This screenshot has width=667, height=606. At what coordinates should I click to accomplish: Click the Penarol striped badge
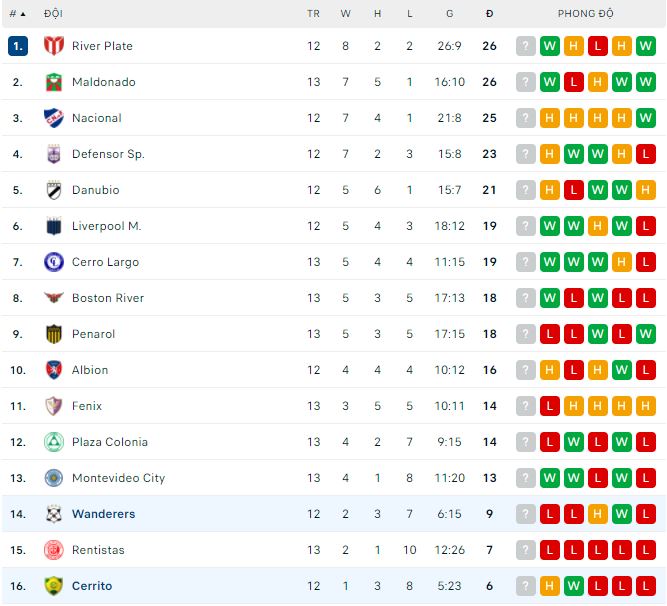coord(53,334)
